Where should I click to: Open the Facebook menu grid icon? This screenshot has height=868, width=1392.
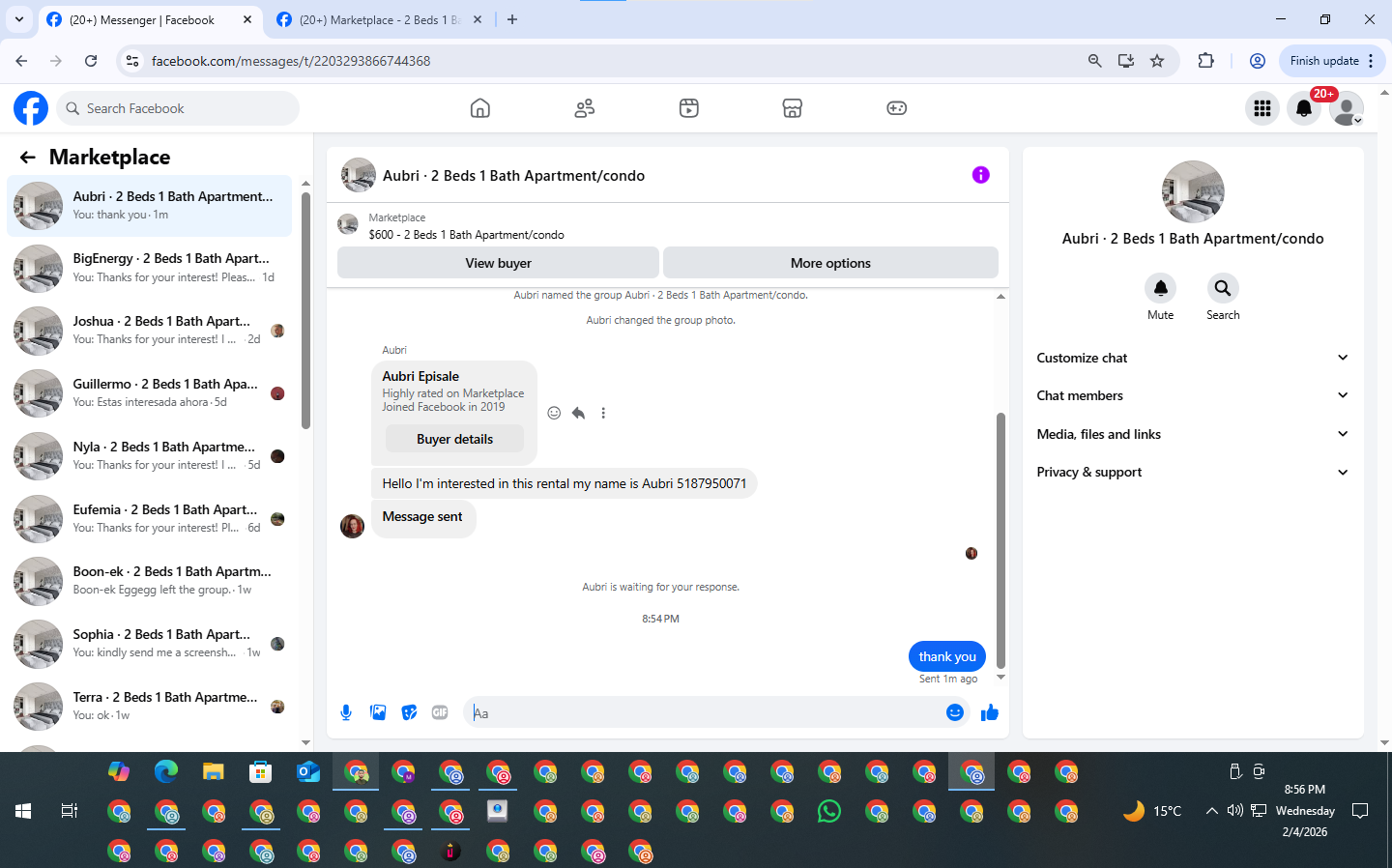pos(1262,108)
